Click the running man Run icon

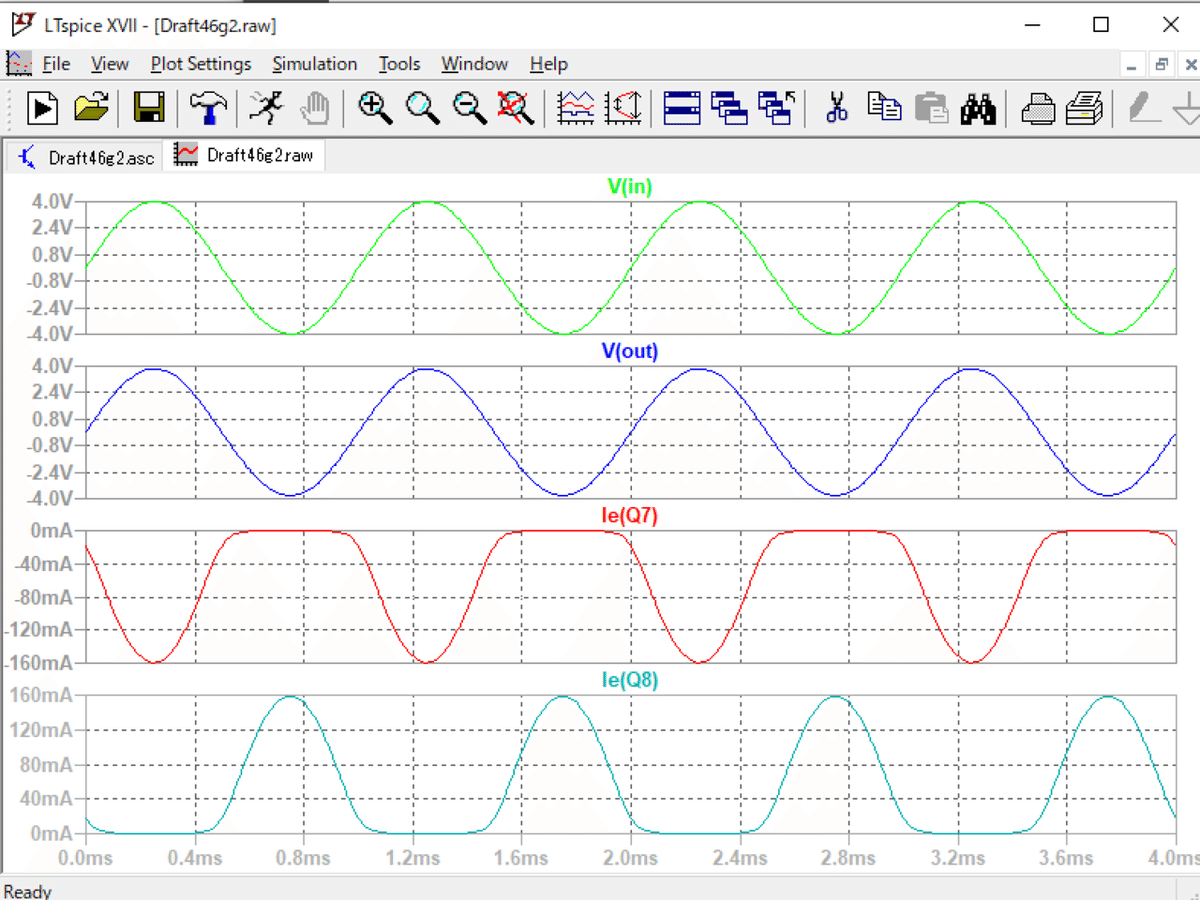click(266, 107)
